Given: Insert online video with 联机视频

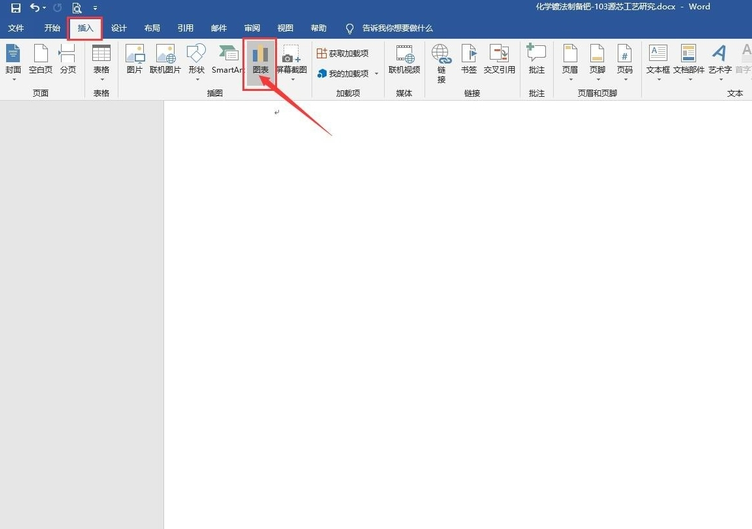Looking at the screenshot, I should [404, 59].
